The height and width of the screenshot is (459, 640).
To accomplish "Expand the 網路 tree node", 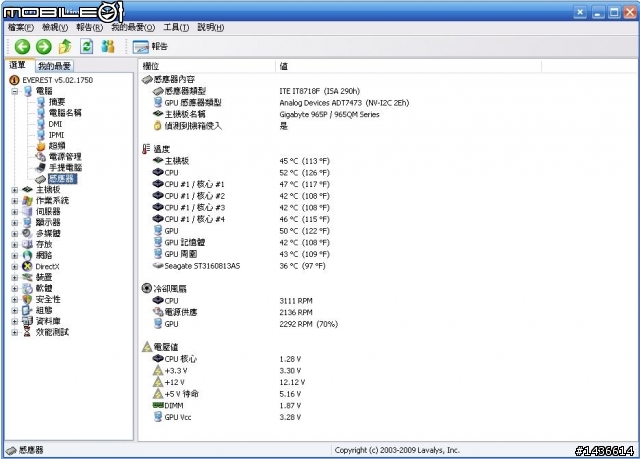I will pyautogui.click(x=15, y=256).
